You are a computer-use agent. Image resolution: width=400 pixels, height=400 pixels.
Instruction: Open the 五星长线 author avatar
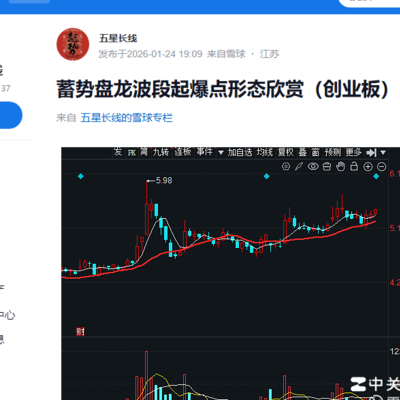point(73,44)
